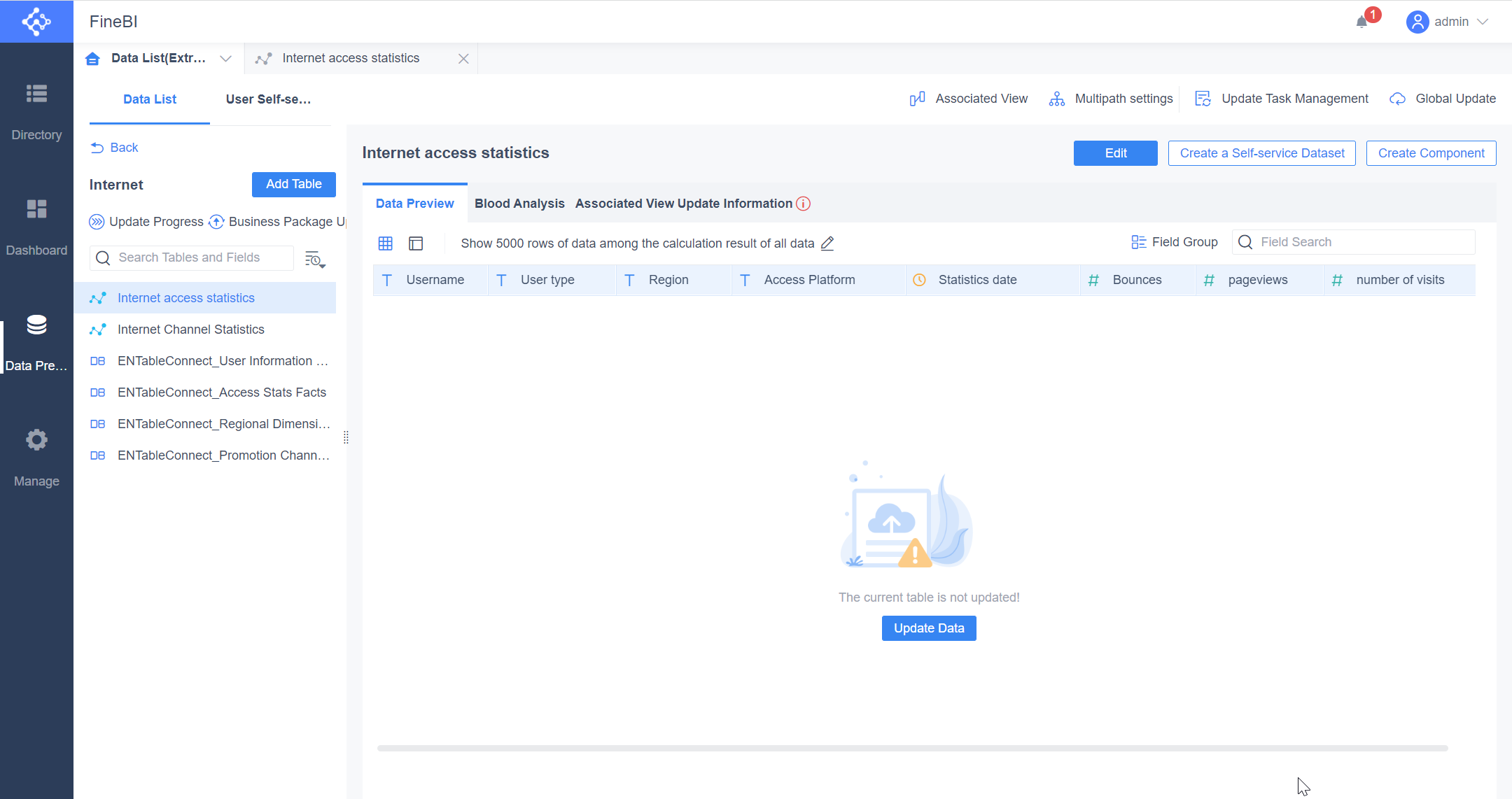Click the number type icon on Bounces
The image size is (1512, 799).
pos(1093,280)
